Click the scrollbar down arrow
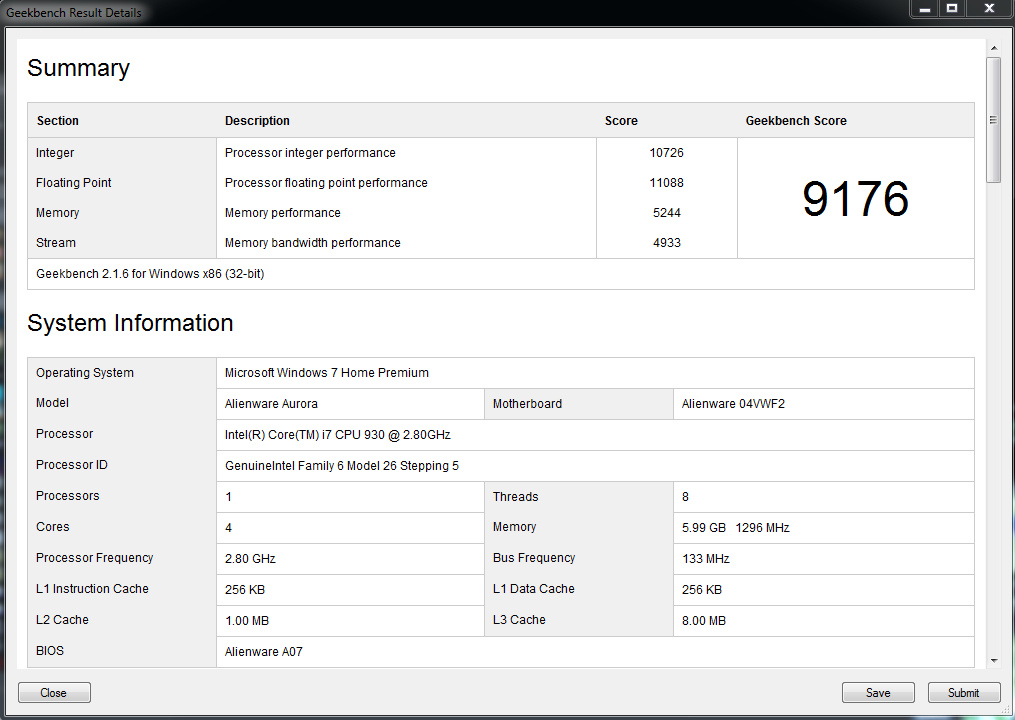This screenshot has height=720, width=1015. [x=993, y=660]
